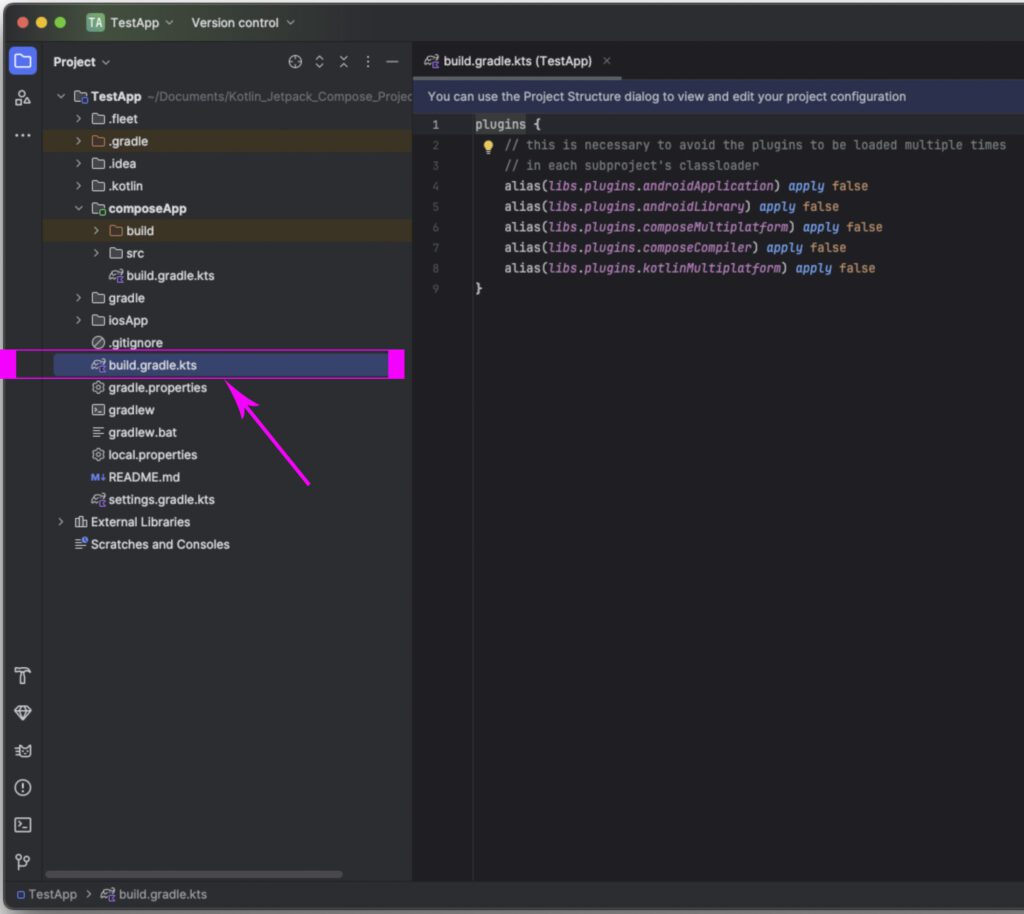This screenshot has height=914, width=1024.
Task: Open the Build tool window (hammer icon)
Action: pyautogui.click(x=23, y=676)
